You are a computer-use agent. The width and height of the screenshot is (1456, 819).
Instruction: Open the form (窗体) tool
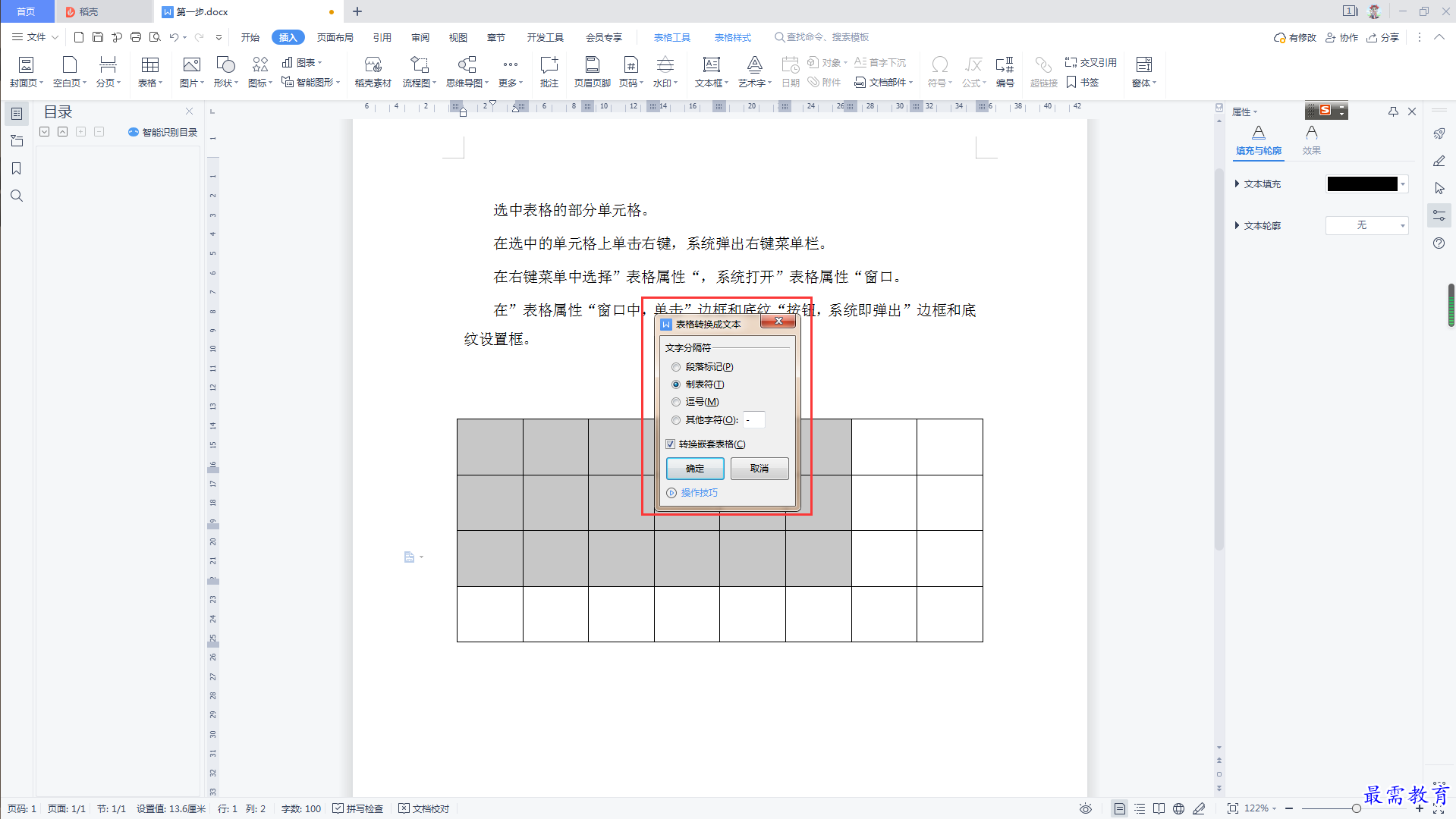[x=1144, y=72]
